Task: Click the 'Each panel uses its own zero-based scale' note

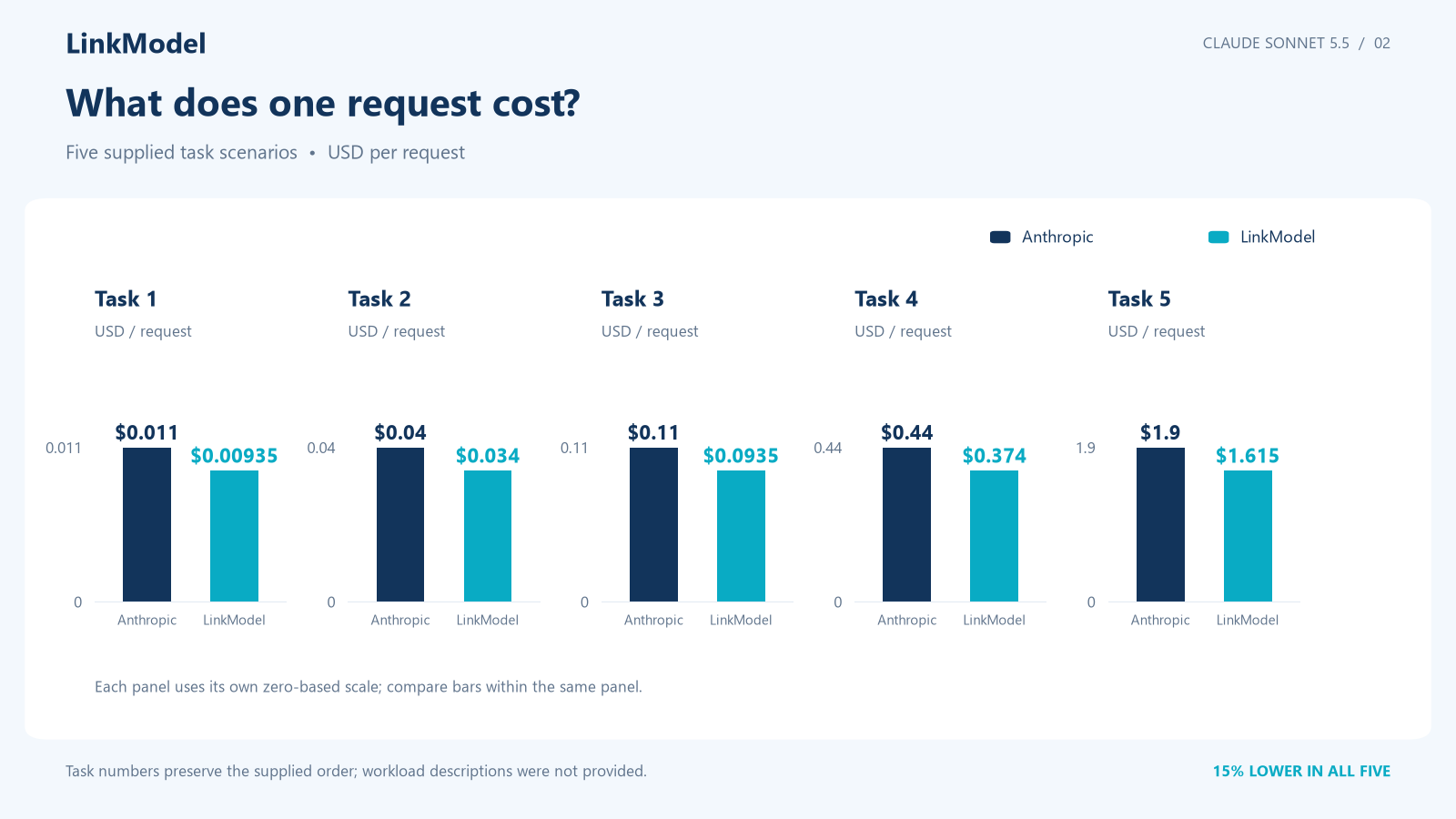Action: coord(369,687)
